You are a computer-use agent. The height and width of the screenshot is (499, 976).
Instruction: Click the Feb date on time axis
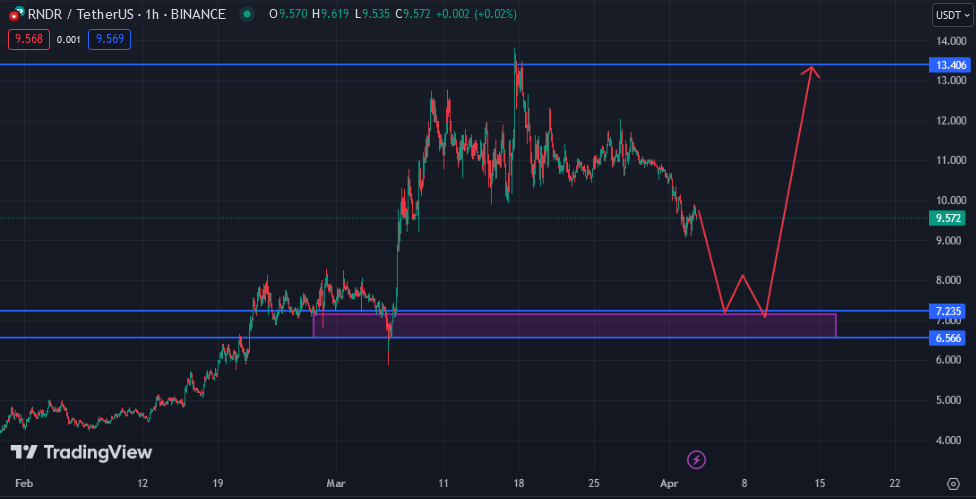coord(23,483)
